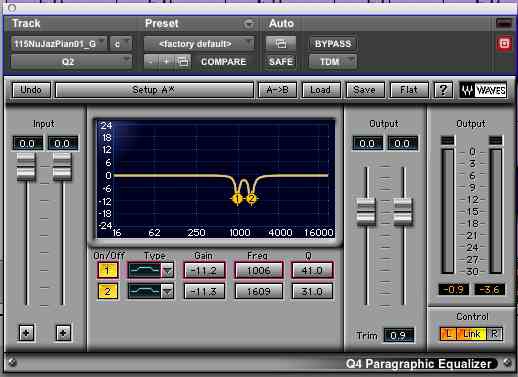Image resolution: width=518 pixels, height=377 pixels.
Task: Toggle the SAFE automation button
Action: 281,62
